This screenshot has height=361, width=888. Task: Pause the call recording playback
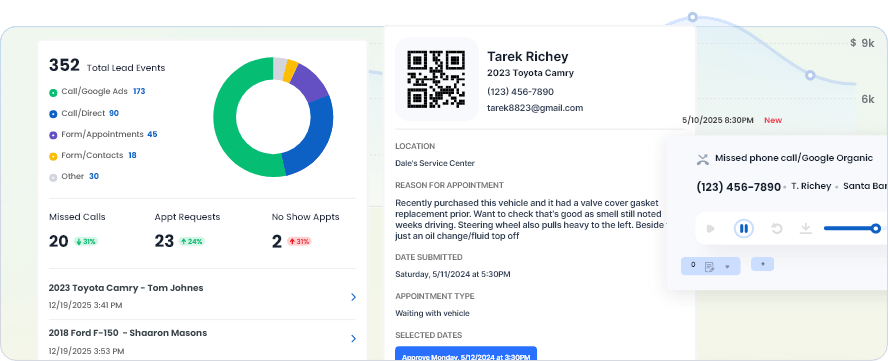(744, 228)
